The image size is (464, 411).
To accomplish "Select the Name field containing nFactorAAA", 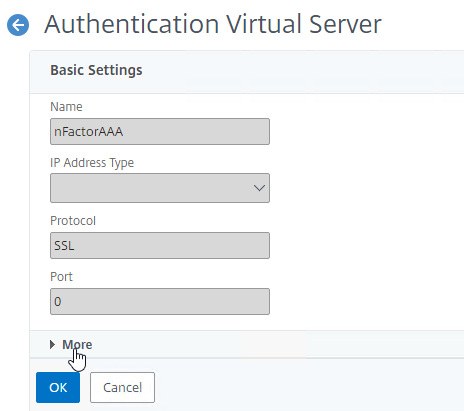I will tap(160, 131).
